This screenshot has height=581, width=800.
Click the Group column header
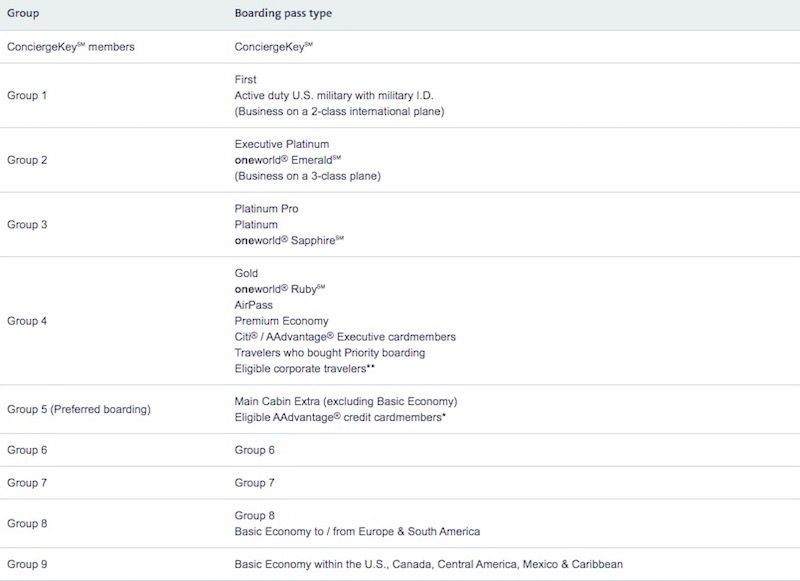click(23, 13)
